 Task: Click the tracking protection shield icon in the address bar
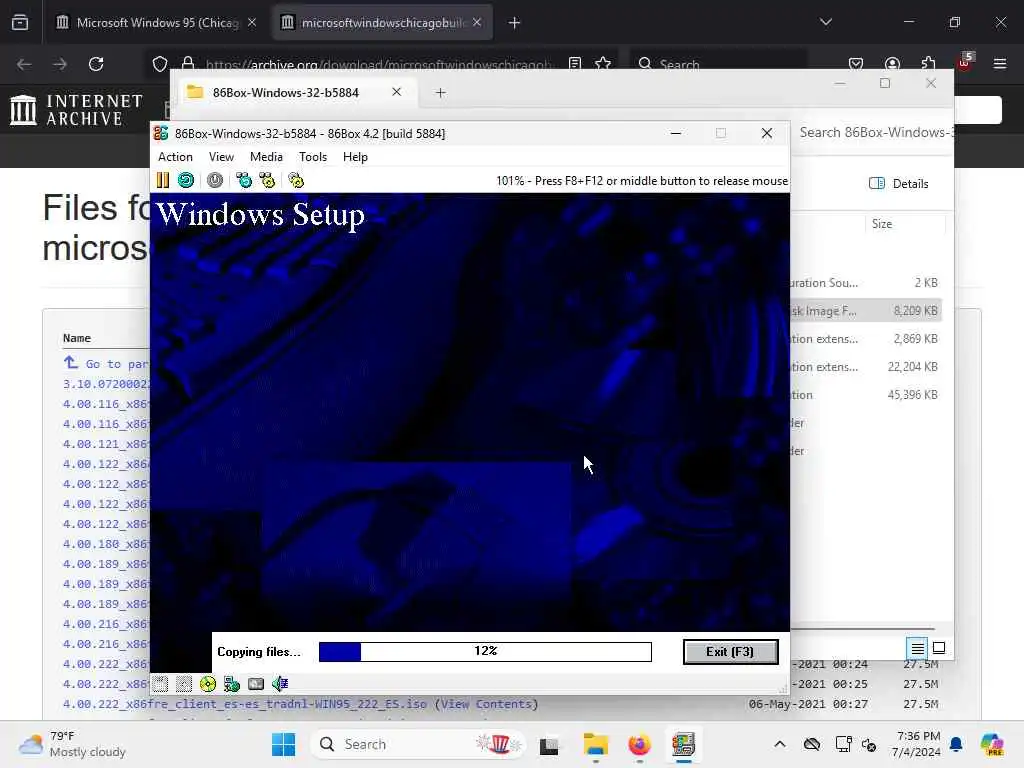160,64
